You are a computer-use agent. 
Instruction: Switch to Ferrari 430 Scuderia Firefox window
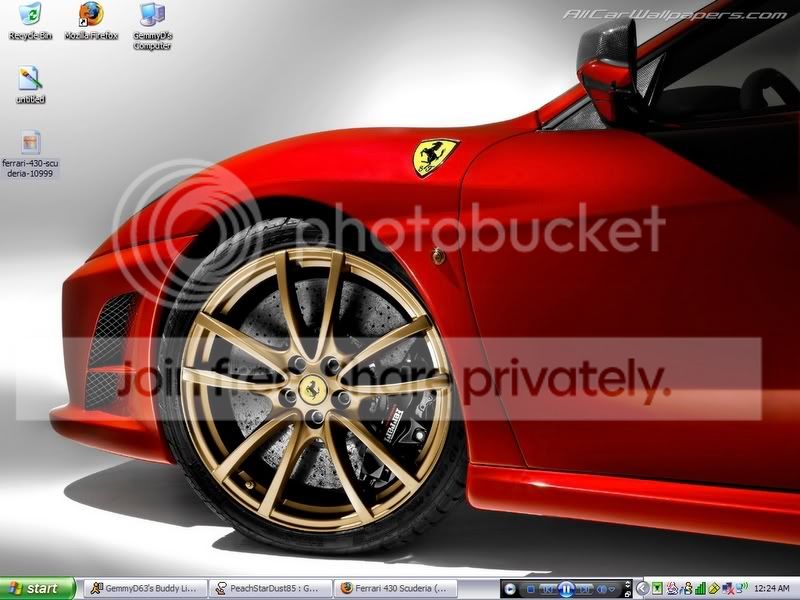pos(397,589)
